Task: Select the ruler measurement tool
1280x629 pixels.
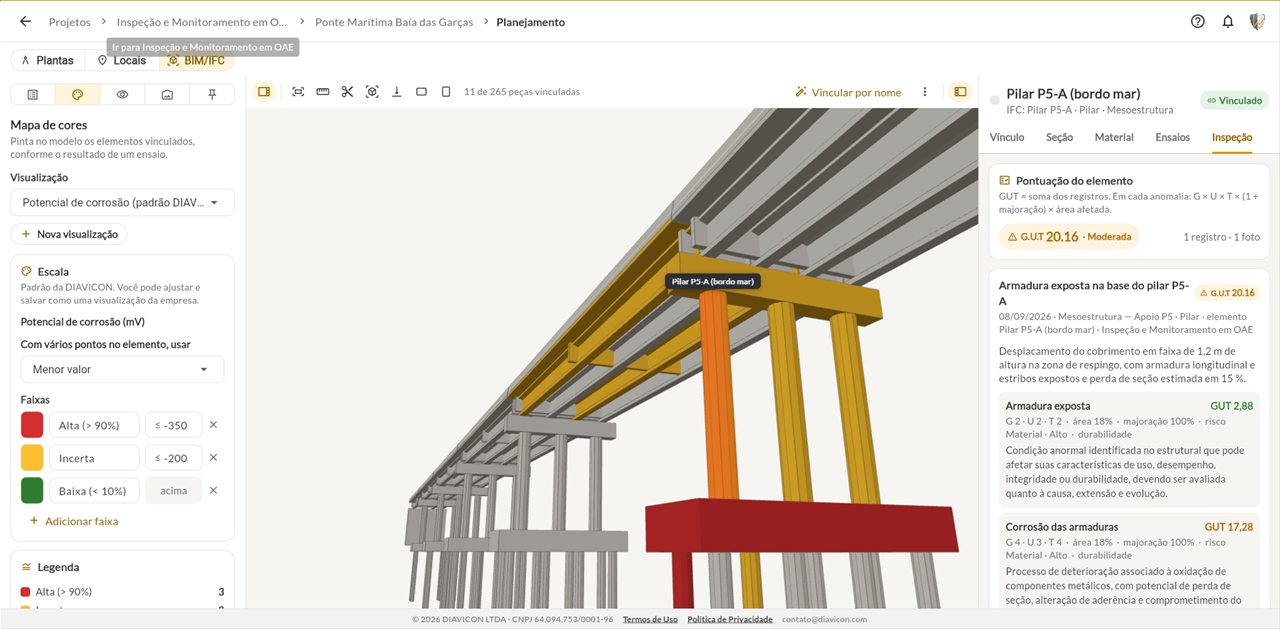Action: pos(323,91)
